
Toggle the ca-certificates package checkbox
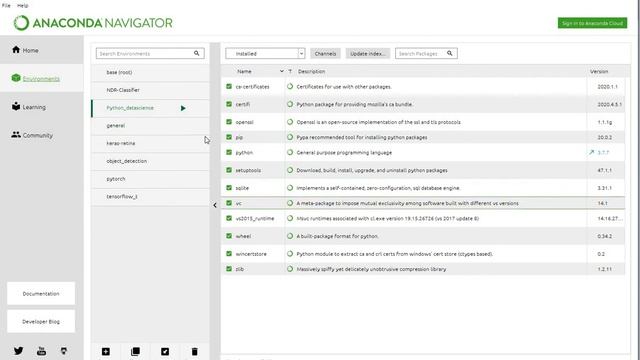click(229, 87)
